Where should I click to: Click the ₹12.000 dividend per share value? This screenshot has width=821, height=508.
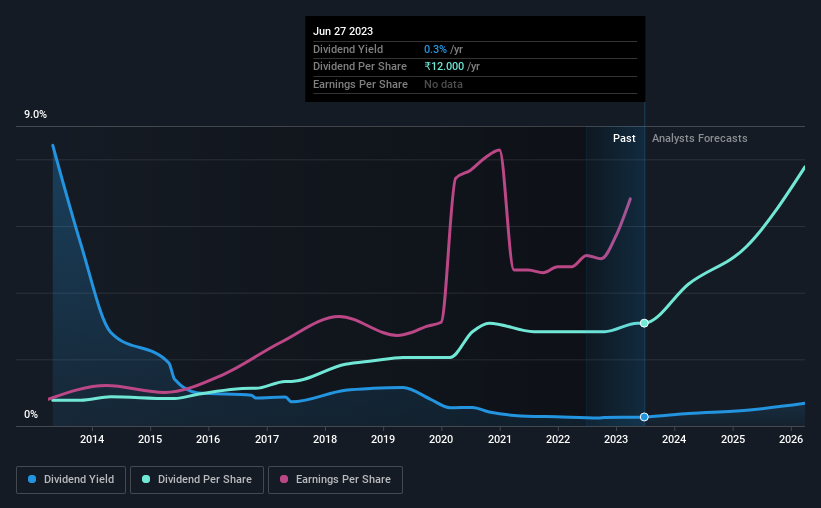444,67
